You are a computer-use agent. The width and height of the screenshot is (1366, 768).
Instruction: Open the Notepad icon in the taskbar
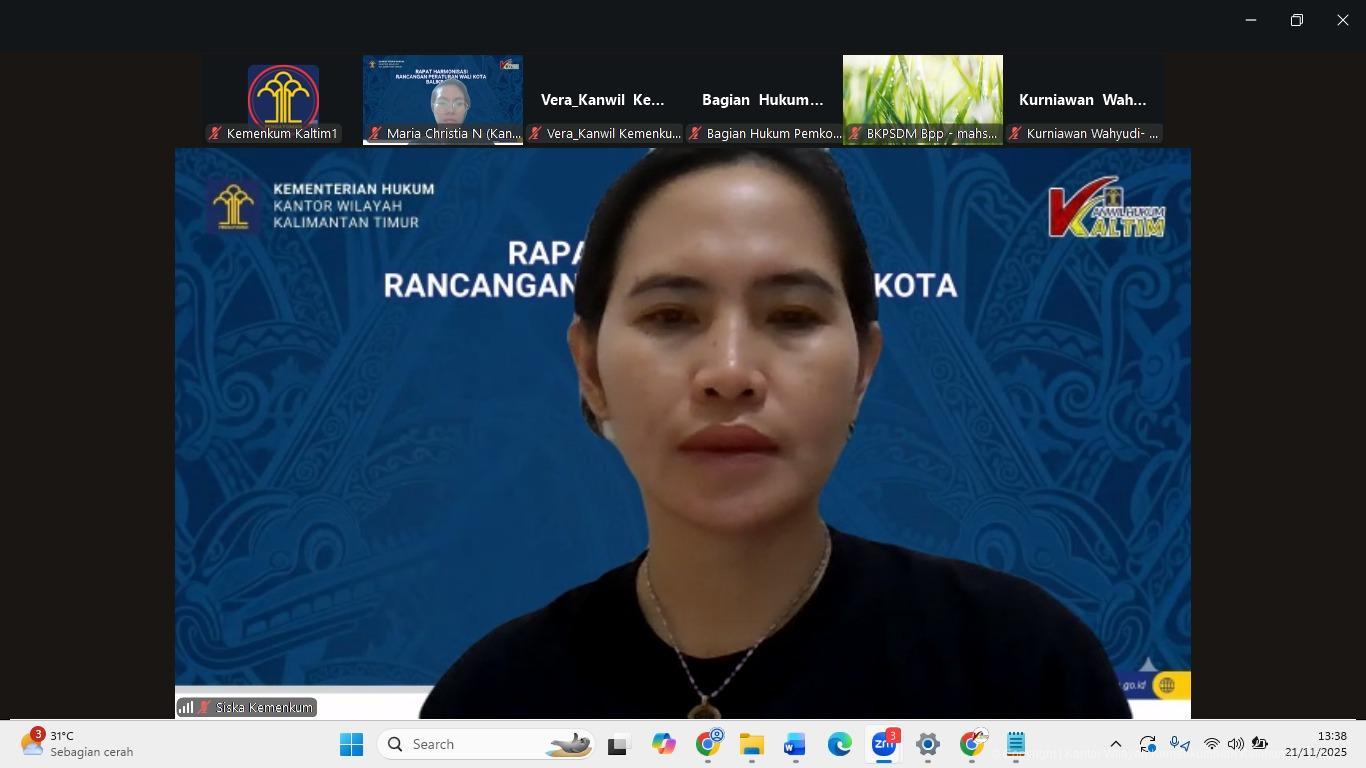coord(1016,745)
